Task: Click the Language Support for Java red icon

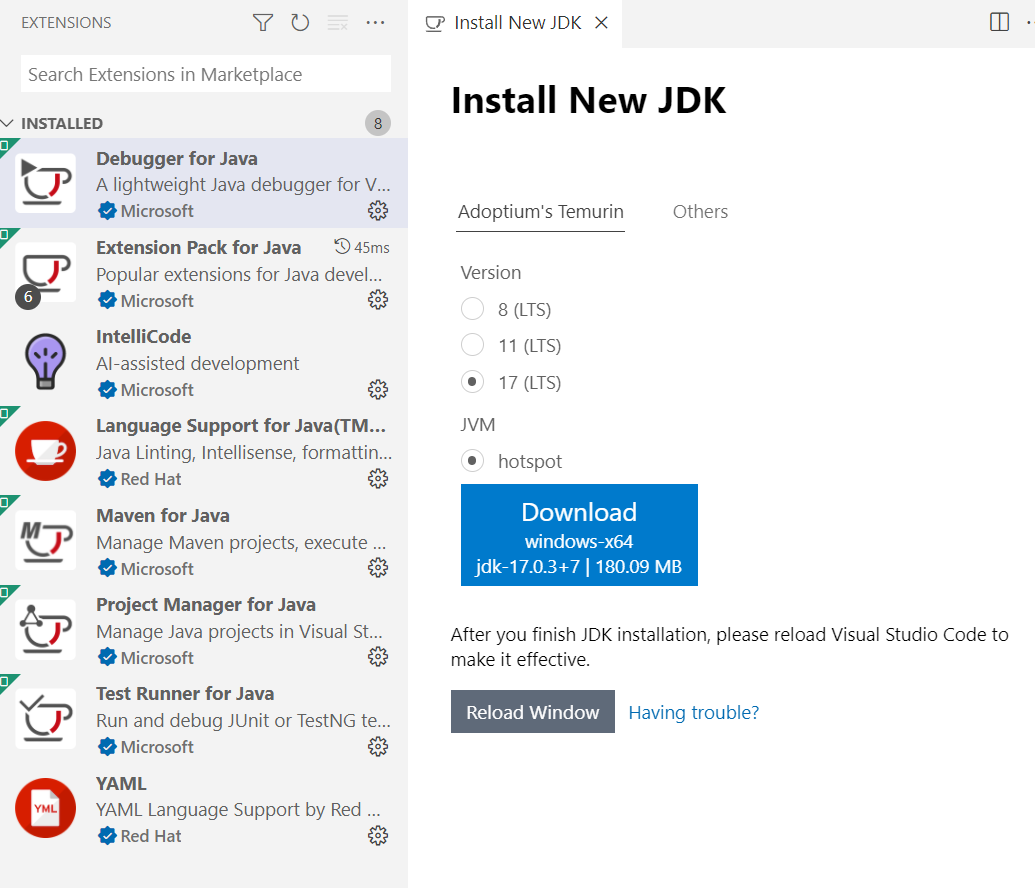Action: point(46,451)
